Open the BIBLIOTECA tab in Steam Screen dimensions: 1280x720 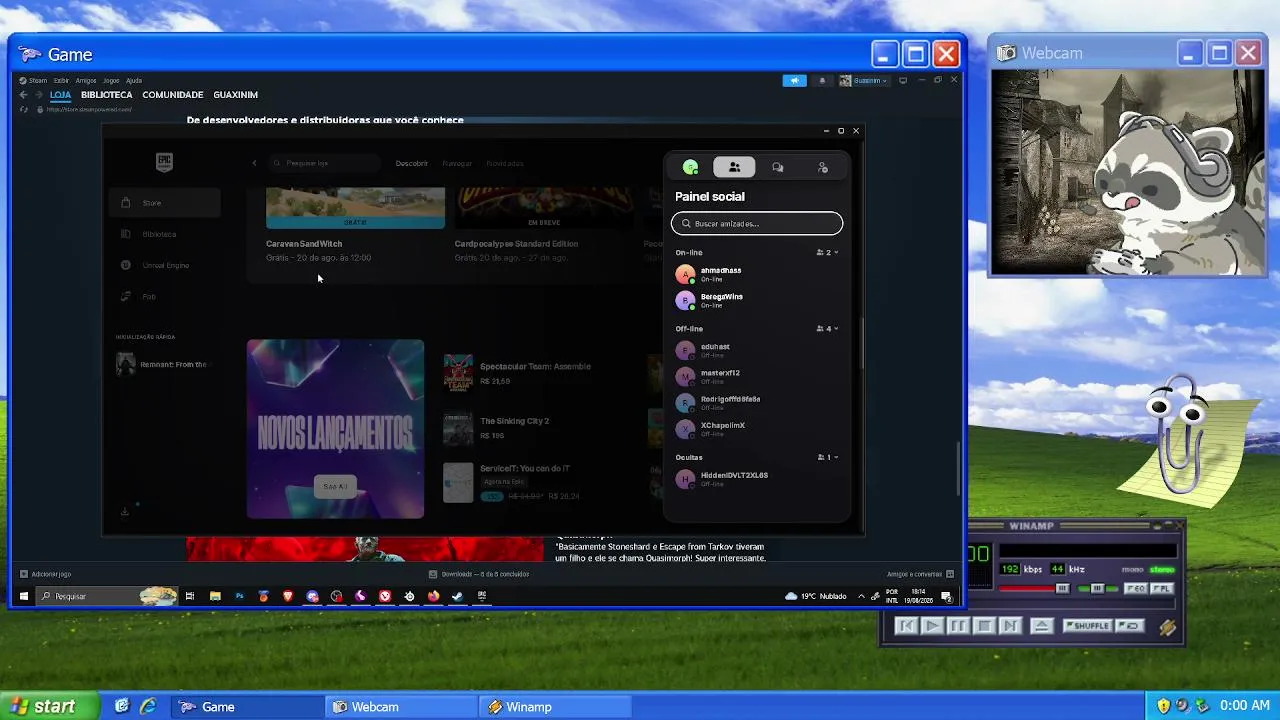pos(107,95)
